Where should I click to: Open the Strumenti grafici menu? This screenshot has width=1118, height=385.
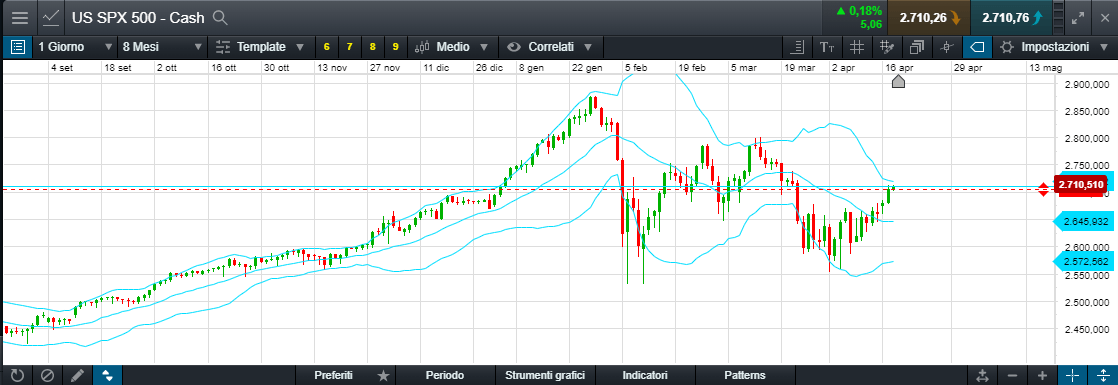545,375
